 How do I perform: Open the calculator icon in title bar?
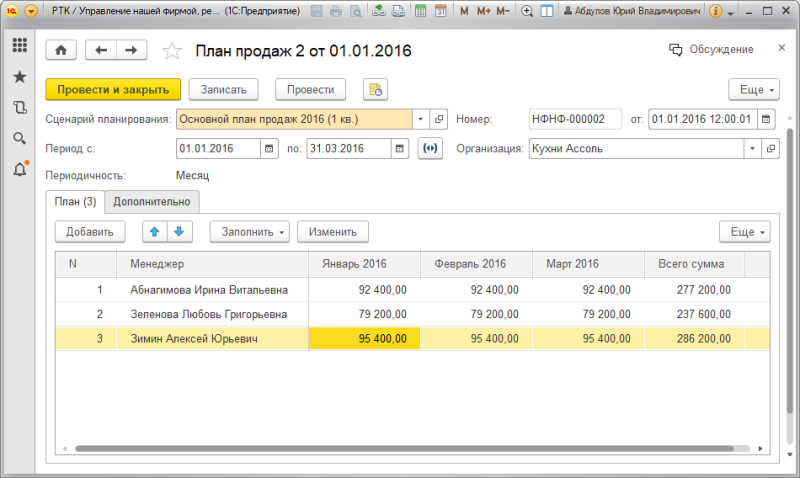click(420, 11)
